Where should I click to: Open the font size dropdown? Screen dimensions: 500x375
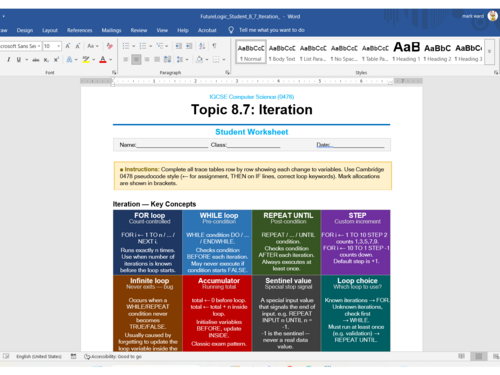click(x=59, y=46)
